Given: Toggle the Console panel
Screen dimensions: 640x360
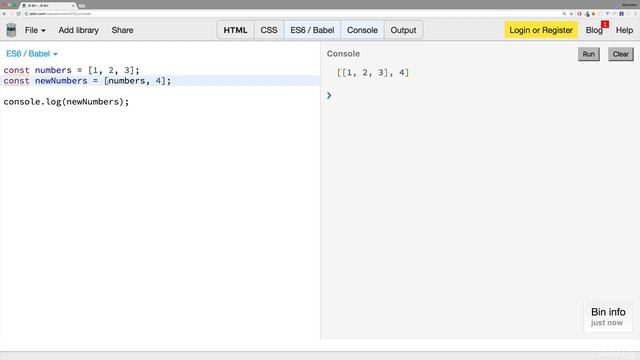Looking at the screenshot, I should coord(362,30).
